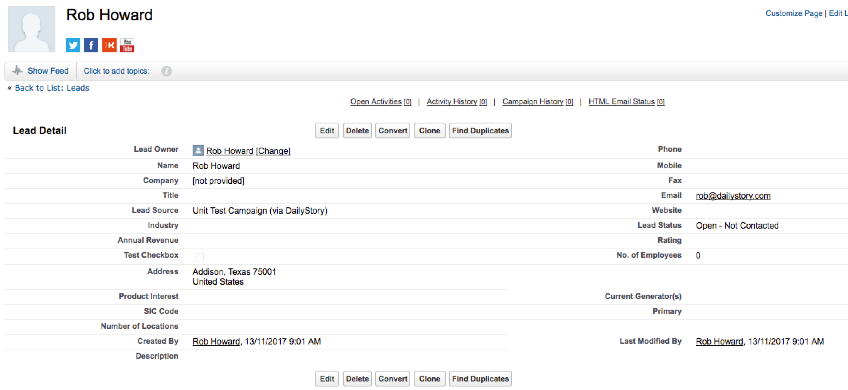
Task: Click the Rating field label
Action: 671,240
